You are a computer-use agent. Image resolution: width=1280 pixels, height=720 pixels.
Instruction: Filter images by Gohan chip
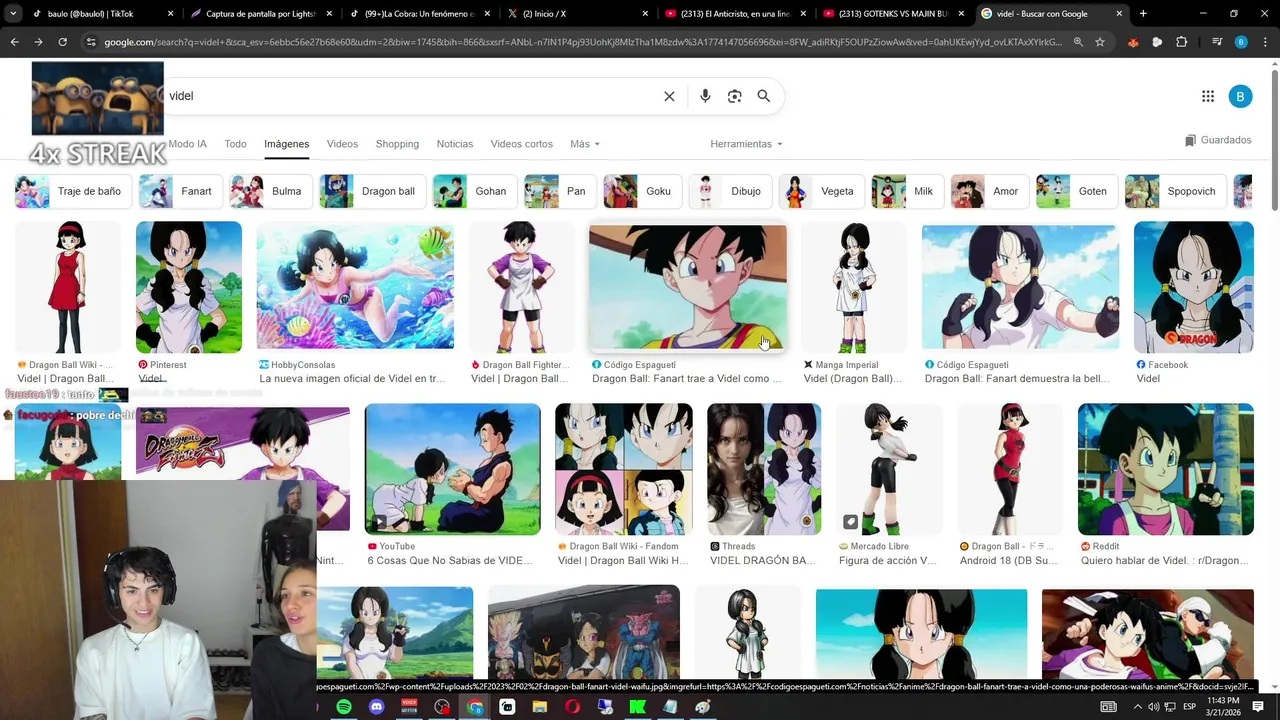coord(475,191)
